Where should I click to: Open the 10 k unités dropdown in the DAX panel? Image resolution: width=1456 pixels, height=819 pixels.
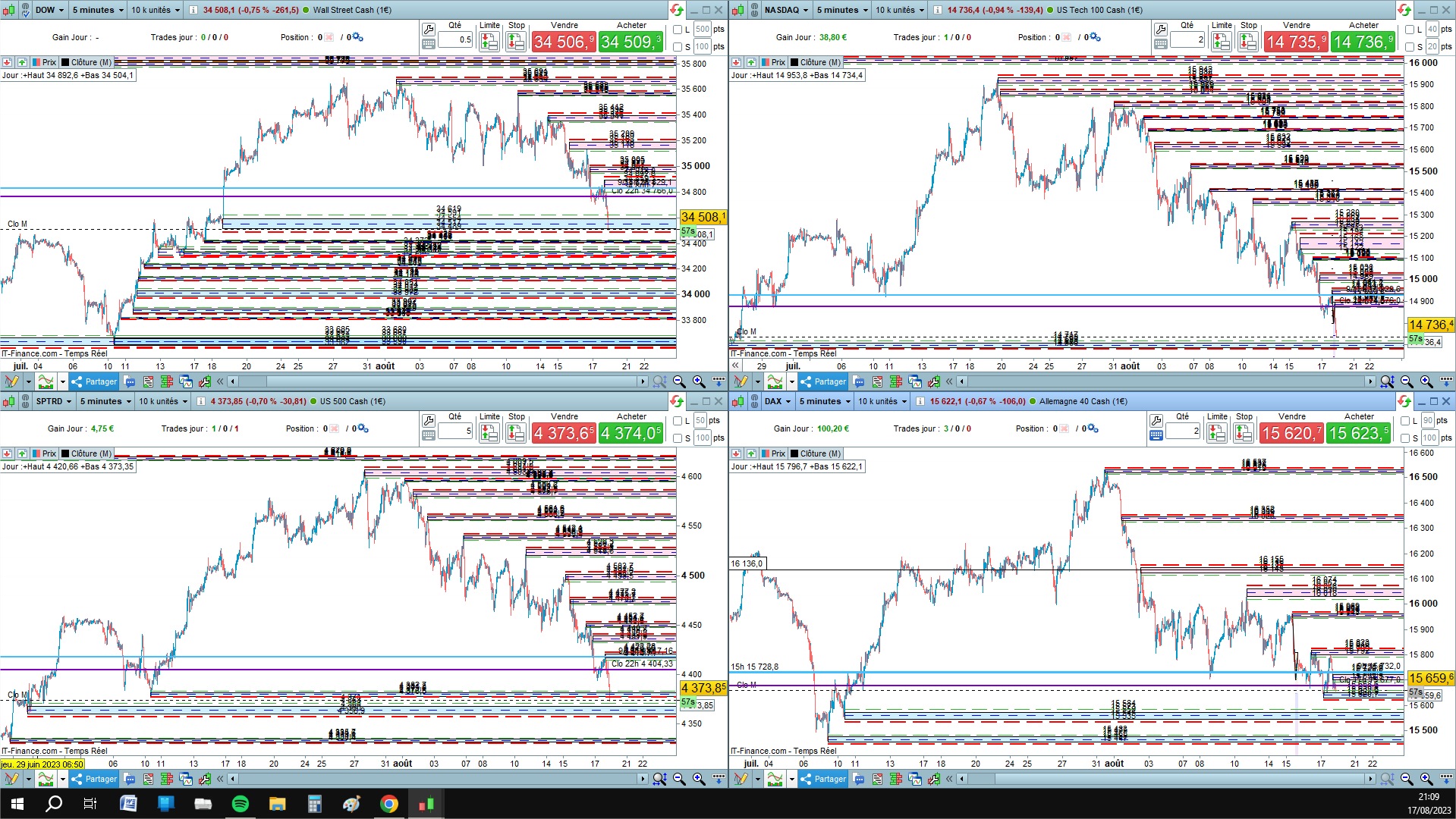point(882,401)
